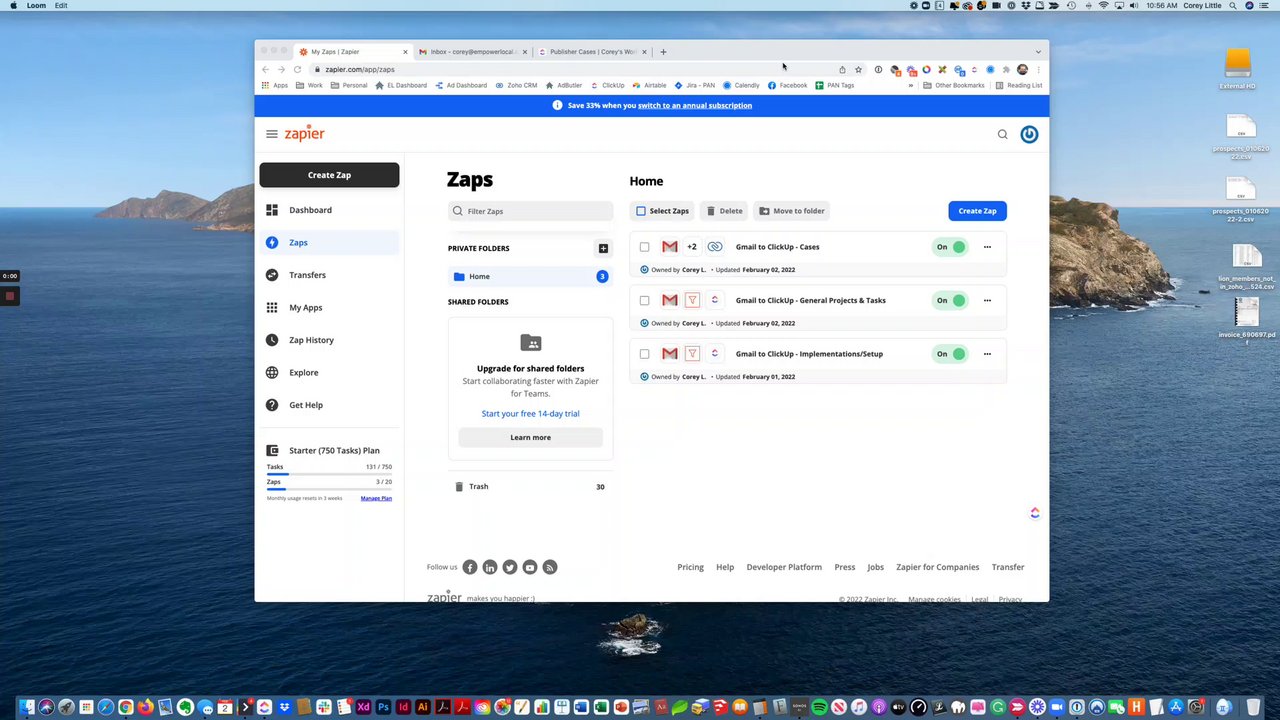Image resolution: width=1280 pixels, height=720 pixels.
Task: Open the Edit menu in the menu bar
Action: 61,5
